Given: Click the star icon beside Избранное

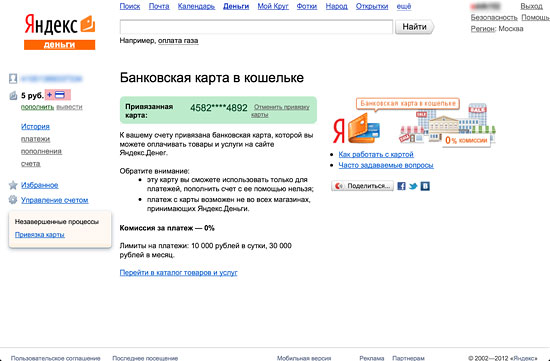Looking at the screenshot, I should (x=13, y=185).
